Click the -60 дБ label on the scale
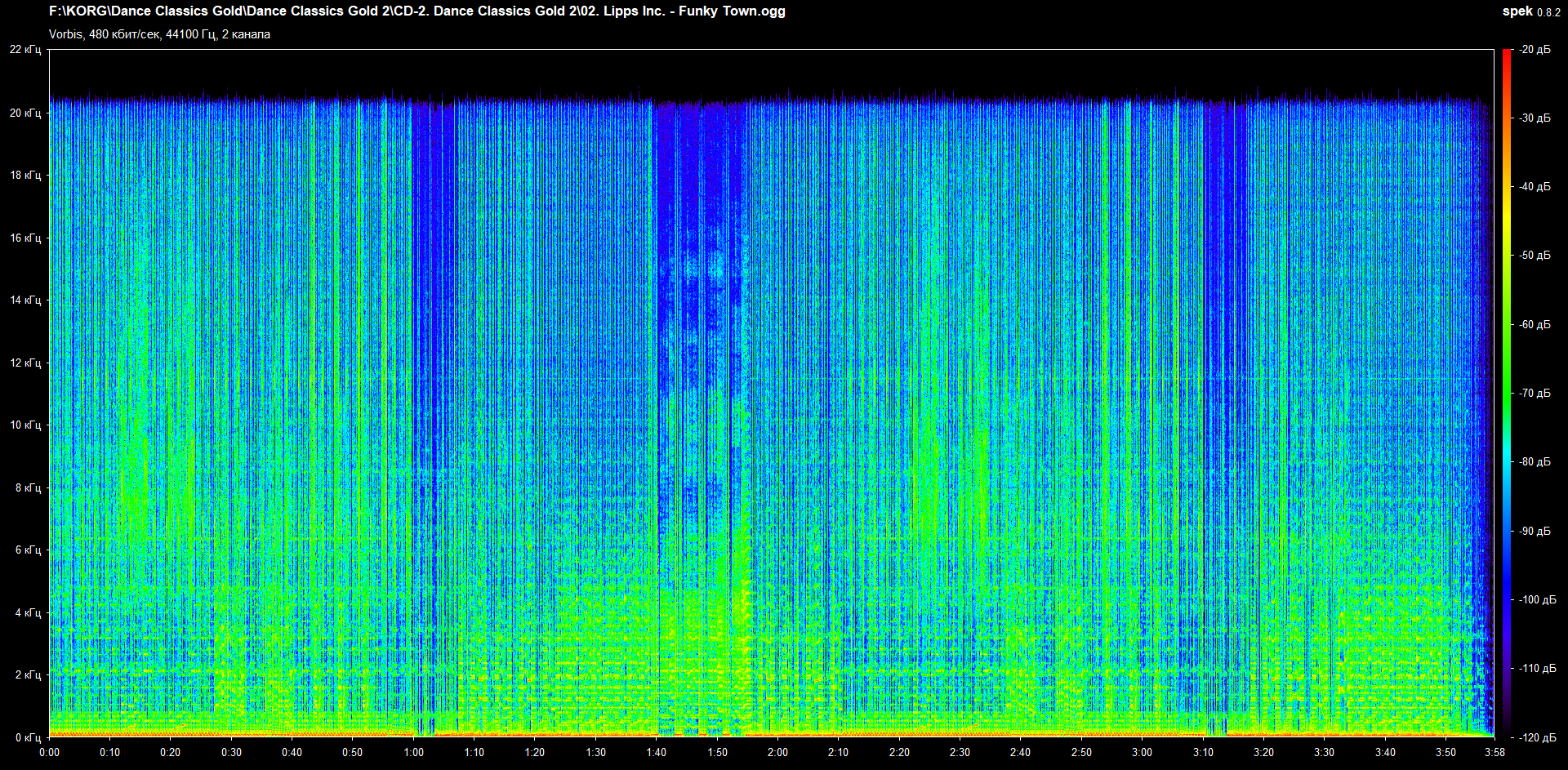Viewport: 1568px width, 770px height. tap(1535, 324)
